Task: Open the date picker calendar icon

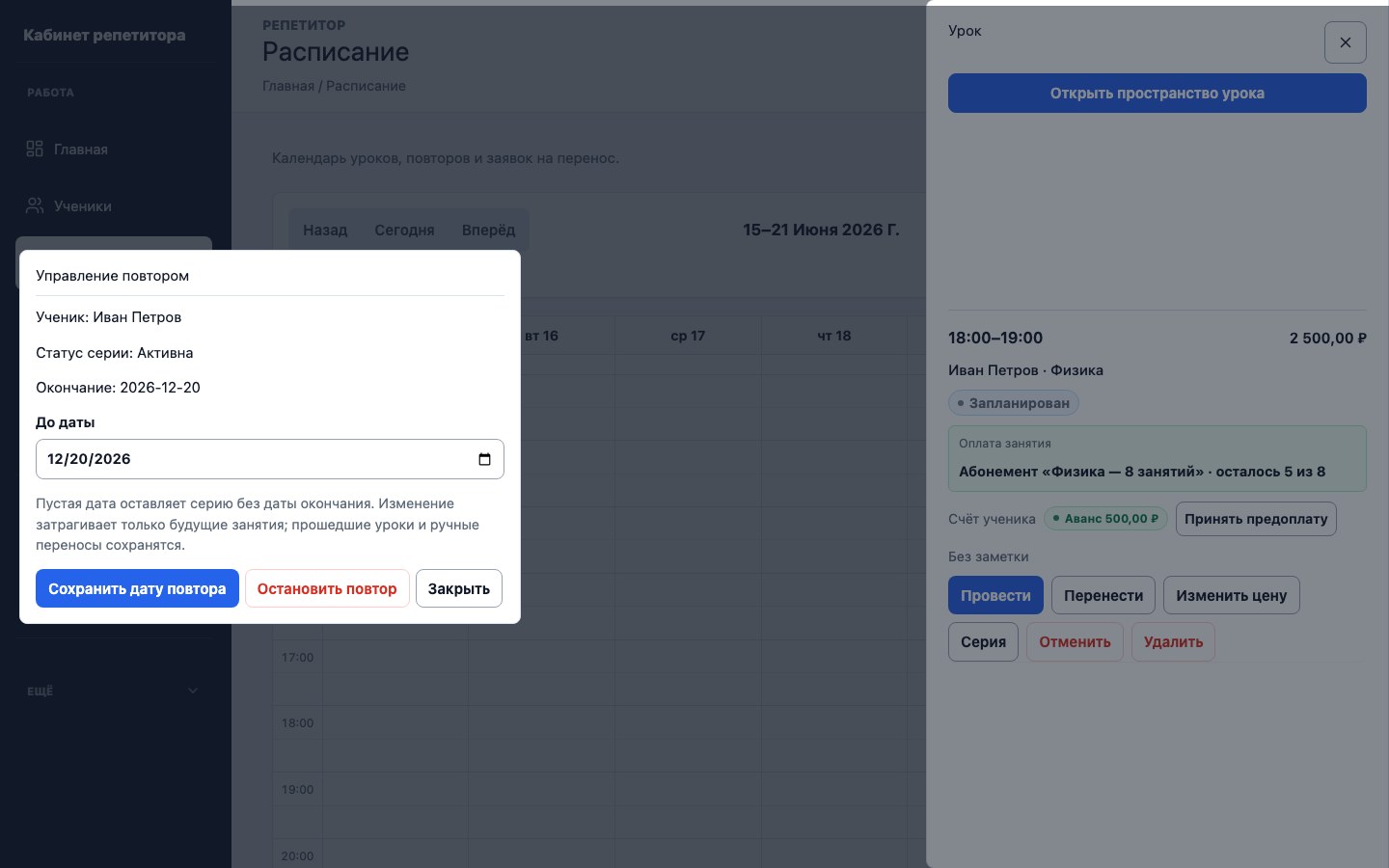Action: [x=484, y=459]
